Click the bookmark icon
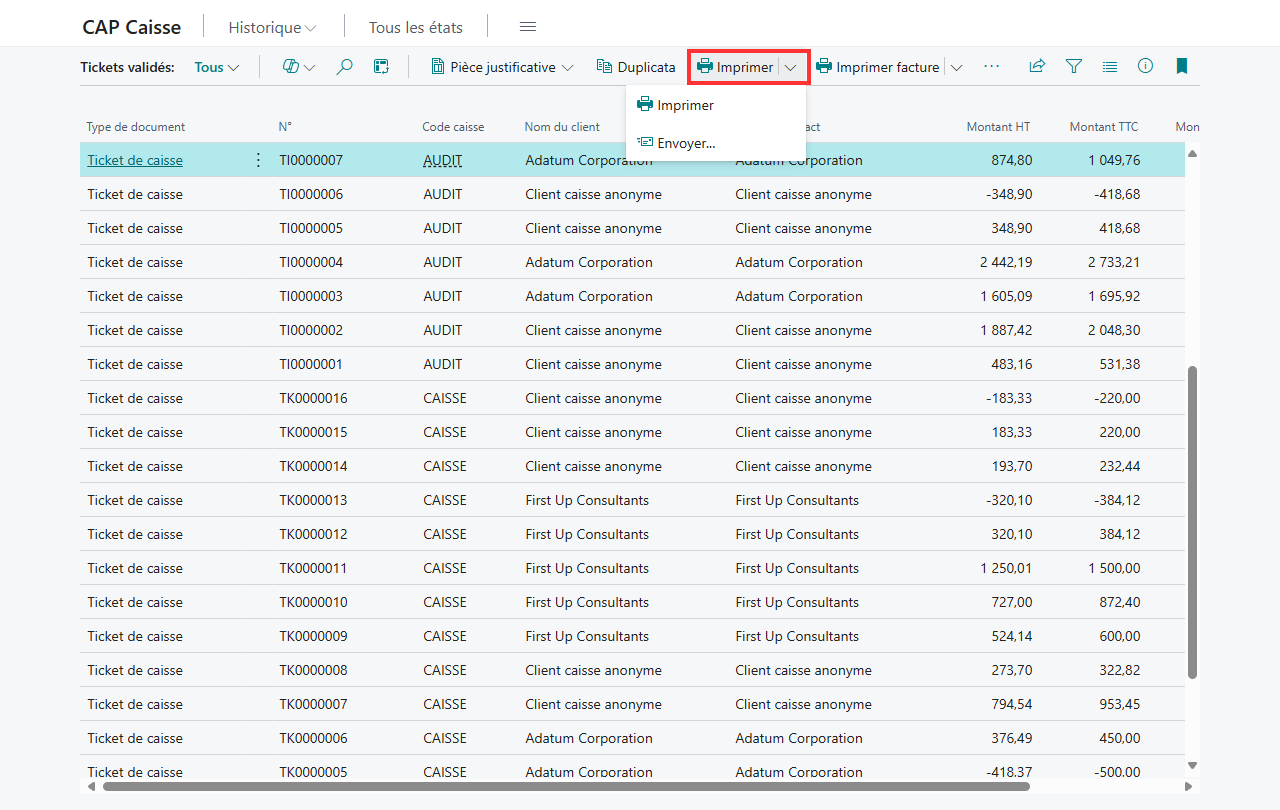Viewport: 1280px width, 810px height. click(1182, 67)
